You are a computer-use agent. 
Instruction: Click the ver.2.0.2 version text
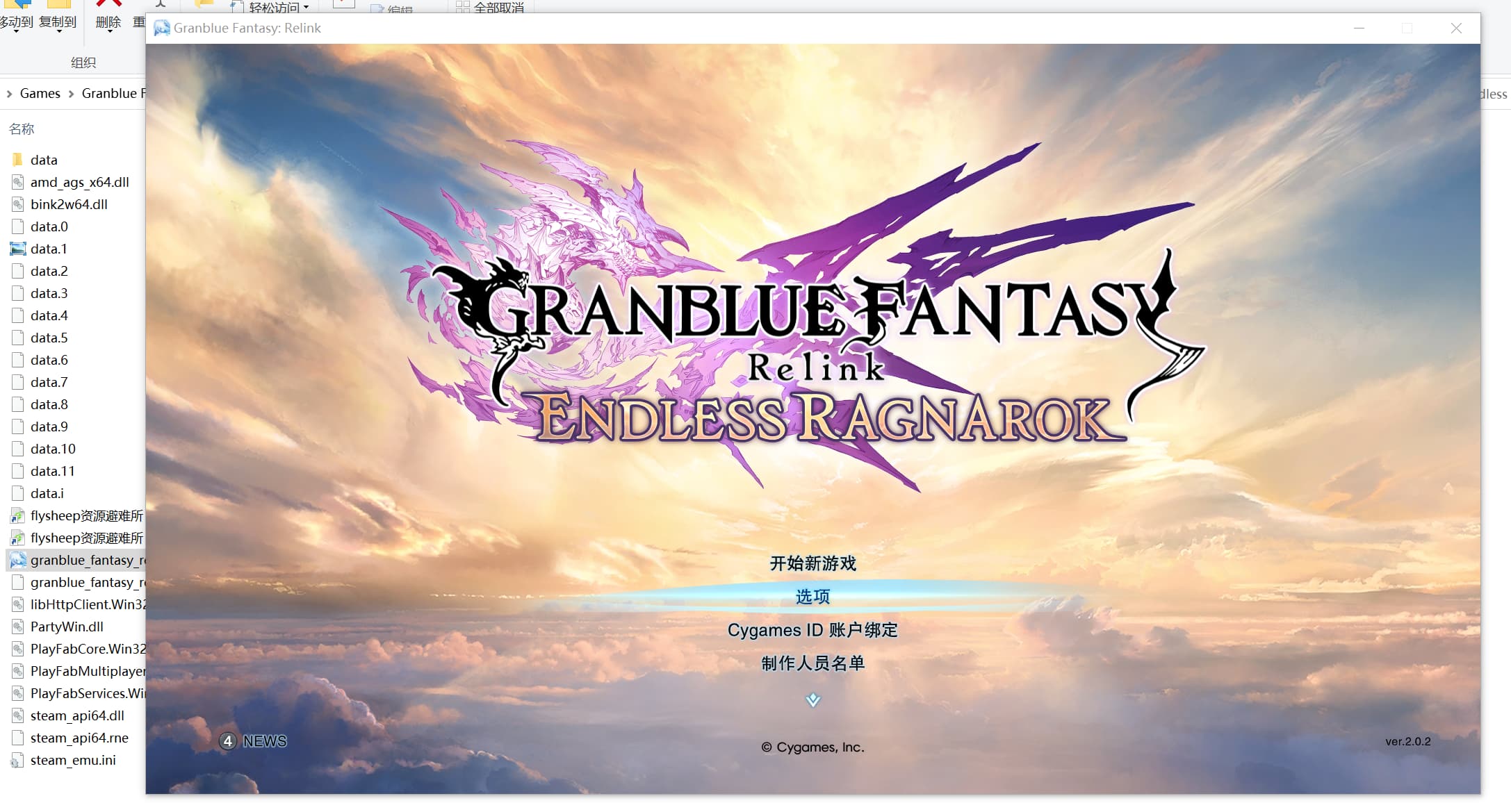pos(1408,741)
